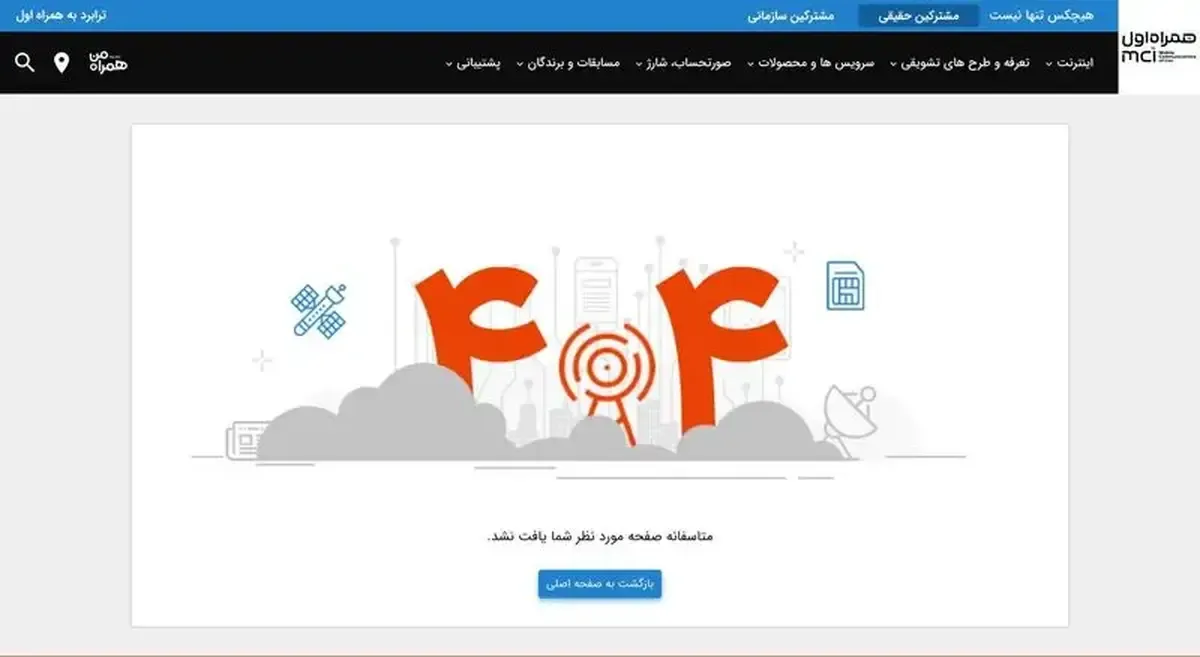This screenshot has width=1200, height=657.
Task: Expand تعرفه و طرح های تشویقی menu
Action: coord(960,63)
